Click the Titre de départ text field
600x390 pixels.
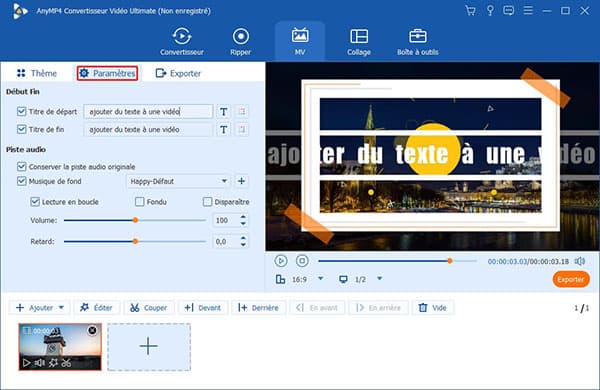coord(148,111)
